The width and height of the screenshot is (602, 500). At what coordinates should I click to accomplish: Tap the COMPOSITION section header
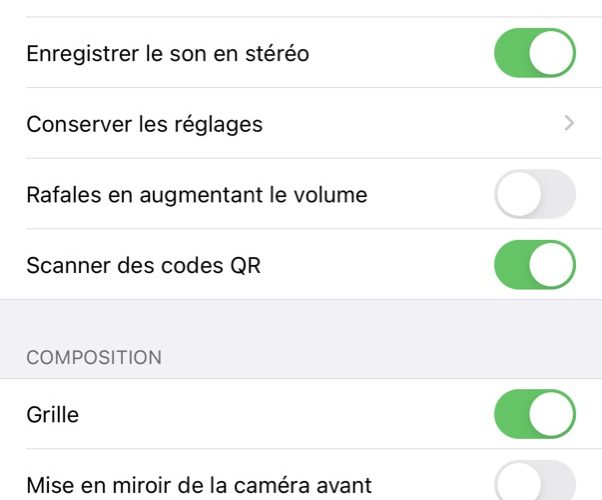pyautogui.click(x=94, y=358)
